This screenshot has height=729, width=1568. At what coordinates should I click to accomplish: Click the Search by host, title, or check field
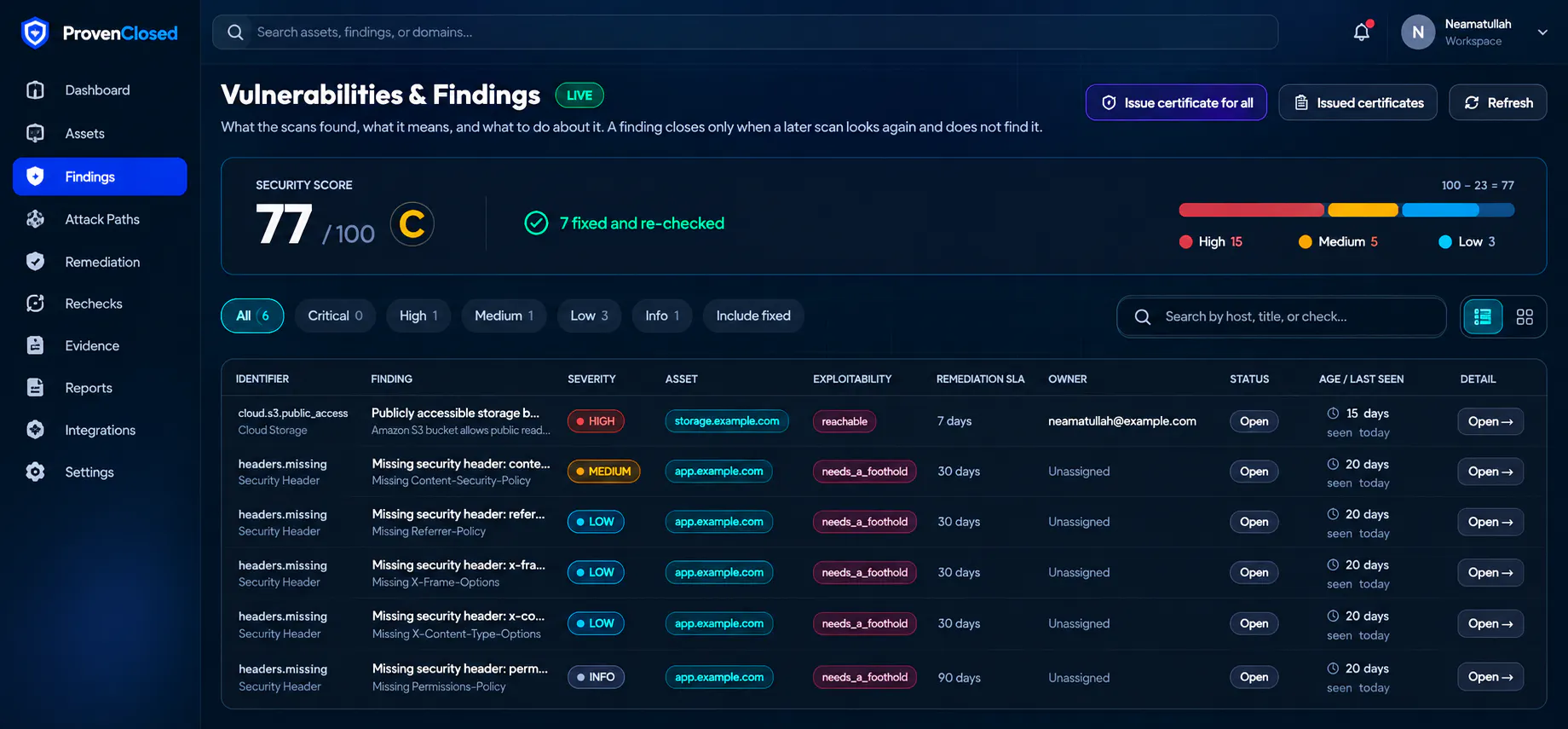pos(1281,317)
